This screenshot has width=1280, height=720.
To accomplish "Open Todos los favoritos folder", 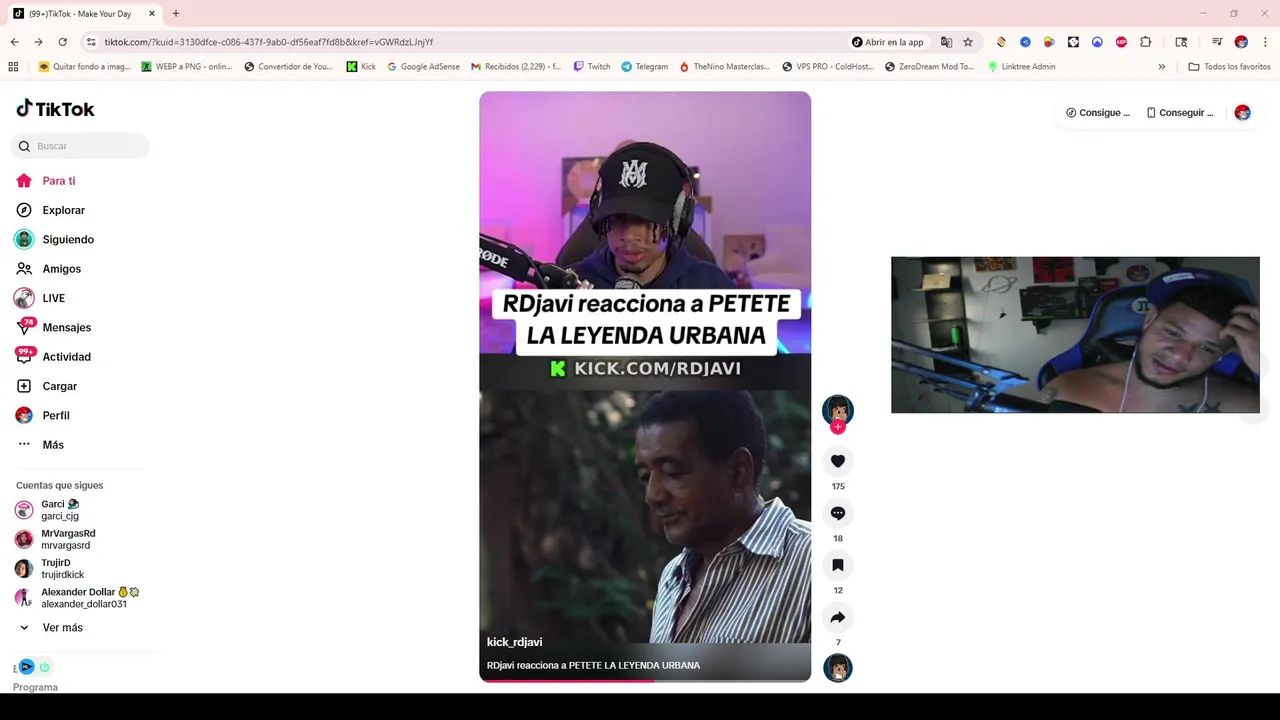I will tap(1229, 67).
